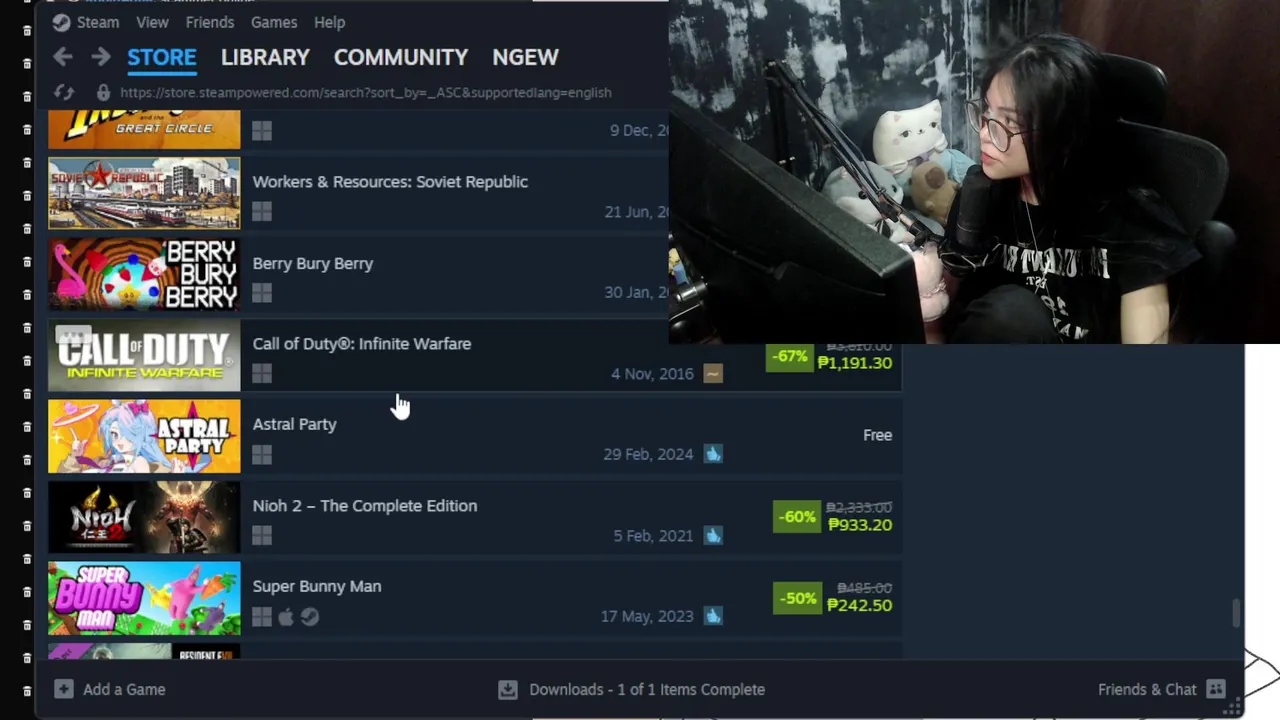This screenshot has width=1280, height=720.
Task: Click Windows icon under Workers & Resources
Action: (262, 211)
